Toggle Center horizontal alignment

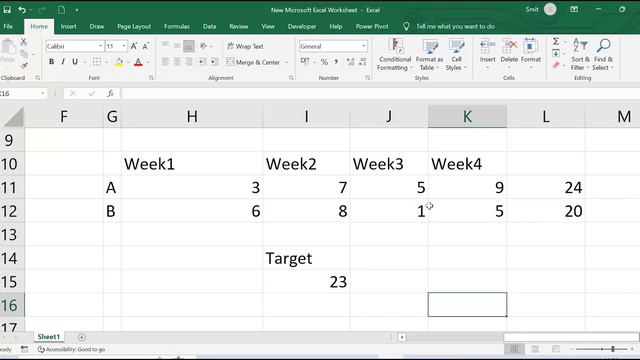(x=177, y=62)
